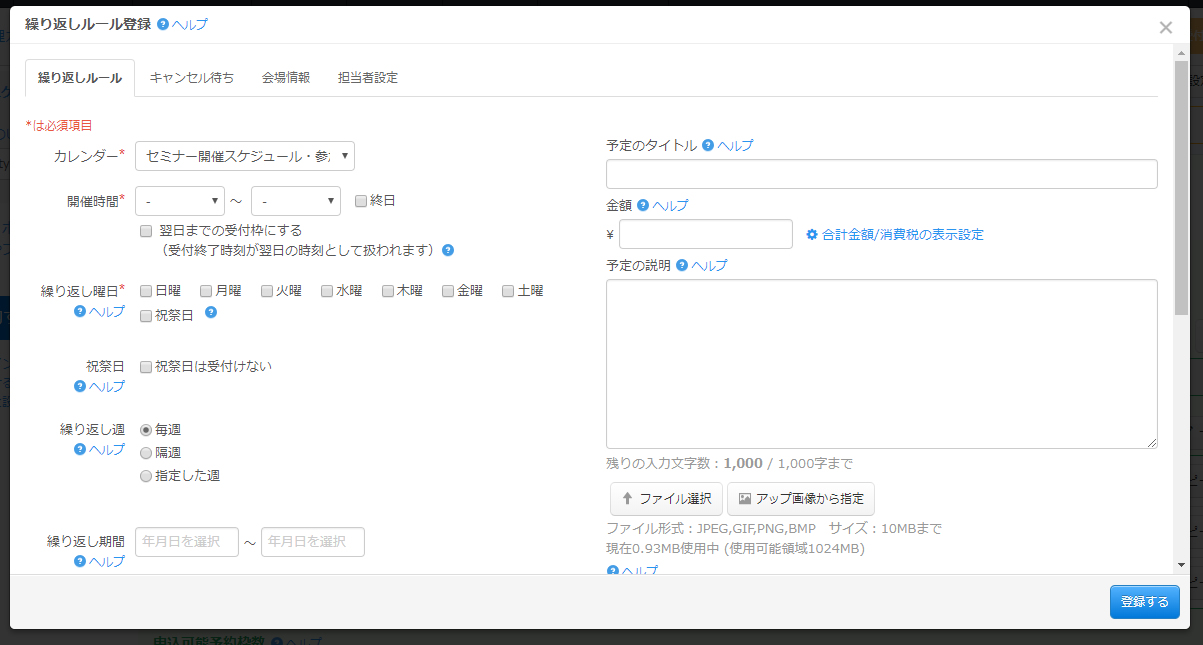Viewport: 1203px width, 645px height.
Task: Switch to the 担当者設定 tab
Action: 367,77
